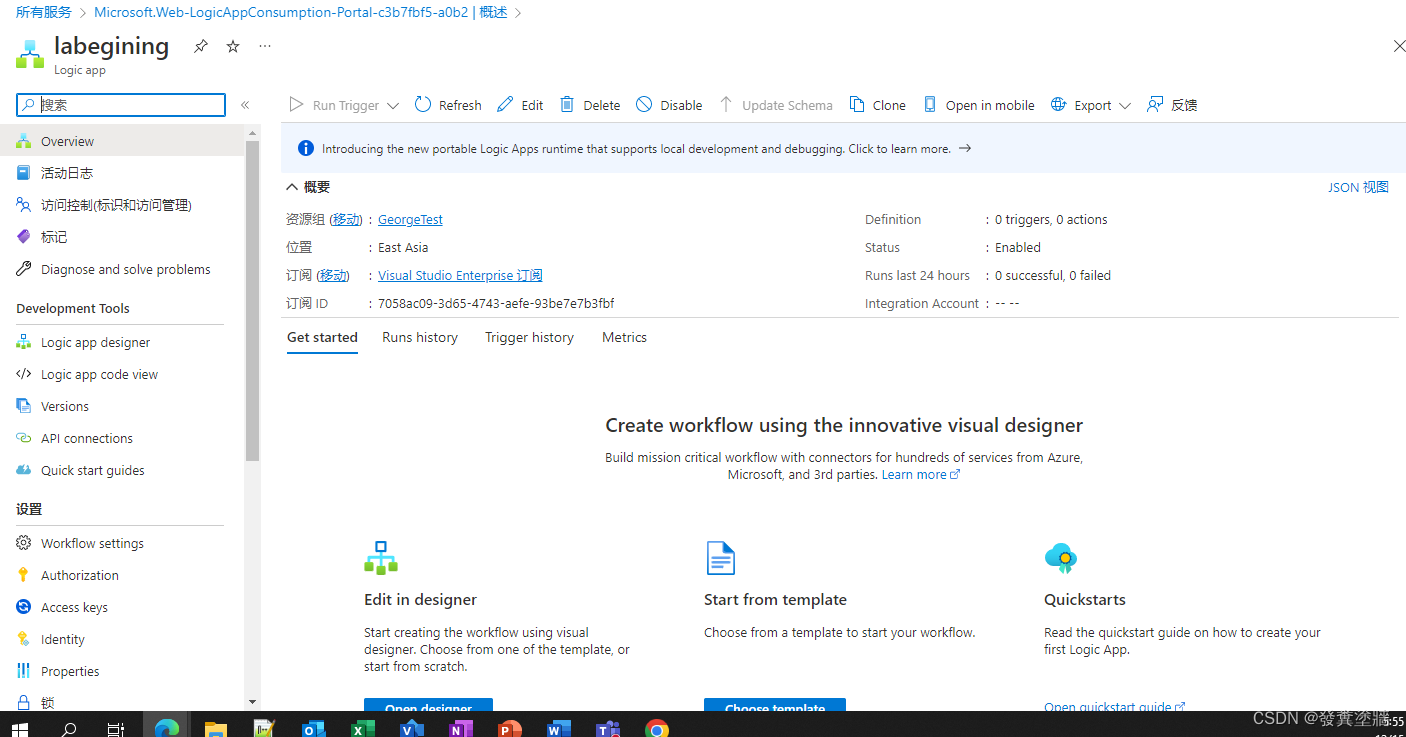Collapse the 概要 essentials section
The width and height of the screenshot is (1406, 737).
(x=308, y=187)
